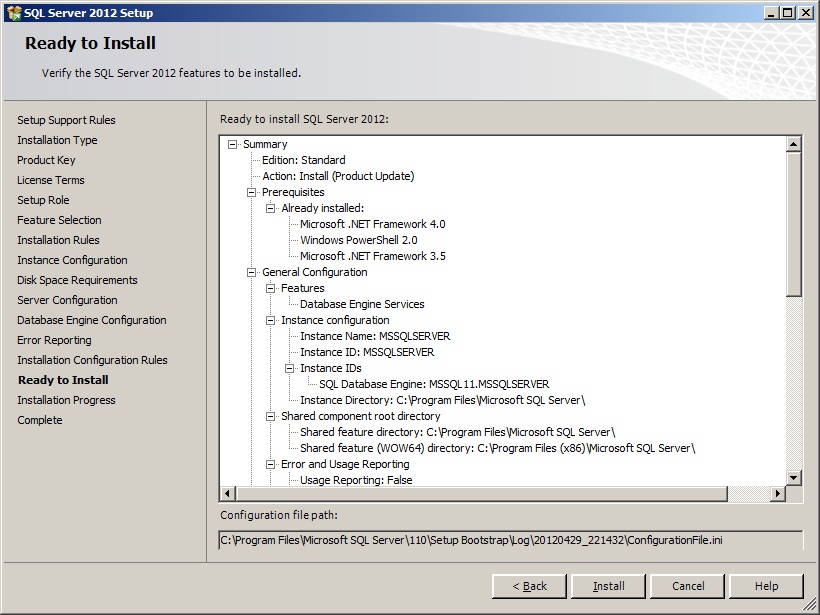Select the 'Shared feature directory' row
The height and width of the screenshot is (615, 820).
(458, 432)
